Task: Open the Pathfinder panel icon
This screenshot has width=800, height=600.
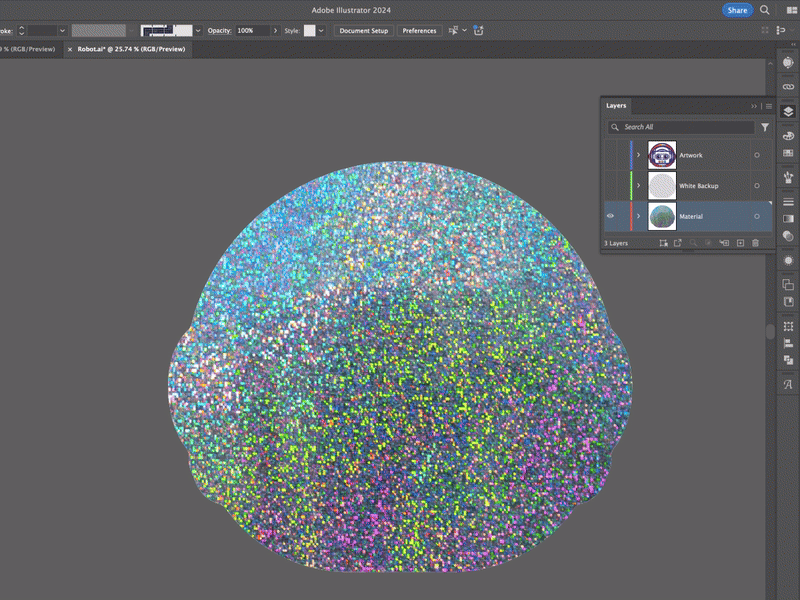Action: coord(788,360)
